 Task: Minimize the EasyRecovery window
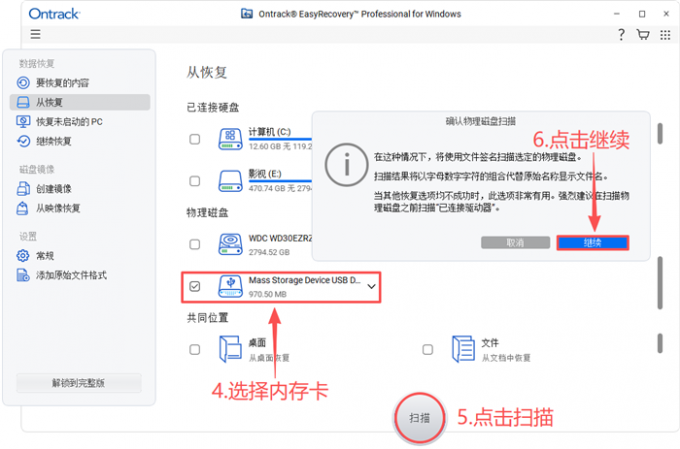point(617,14)
